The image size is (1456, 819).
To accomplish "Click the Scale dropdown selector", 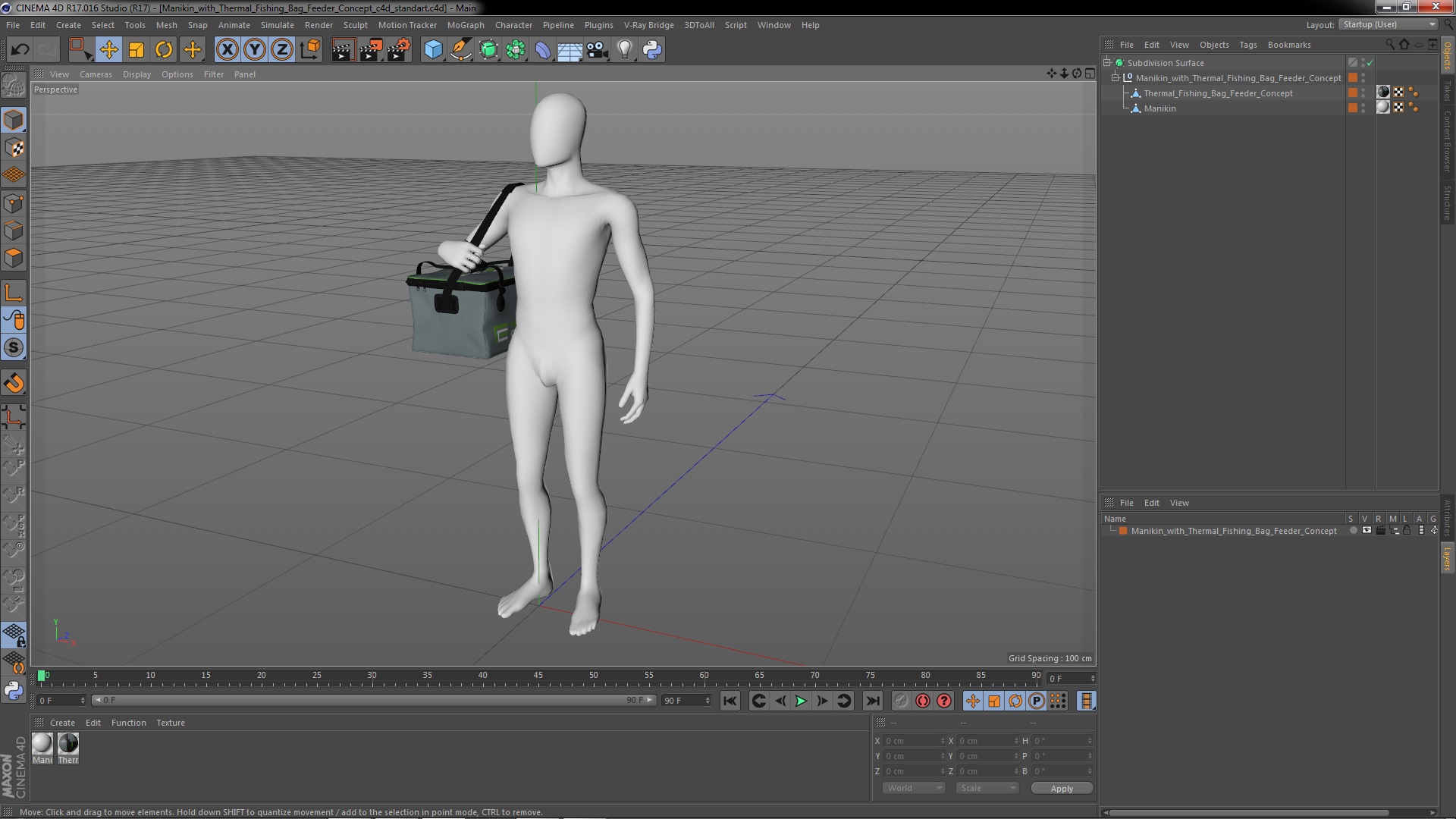I will (984, 789).
